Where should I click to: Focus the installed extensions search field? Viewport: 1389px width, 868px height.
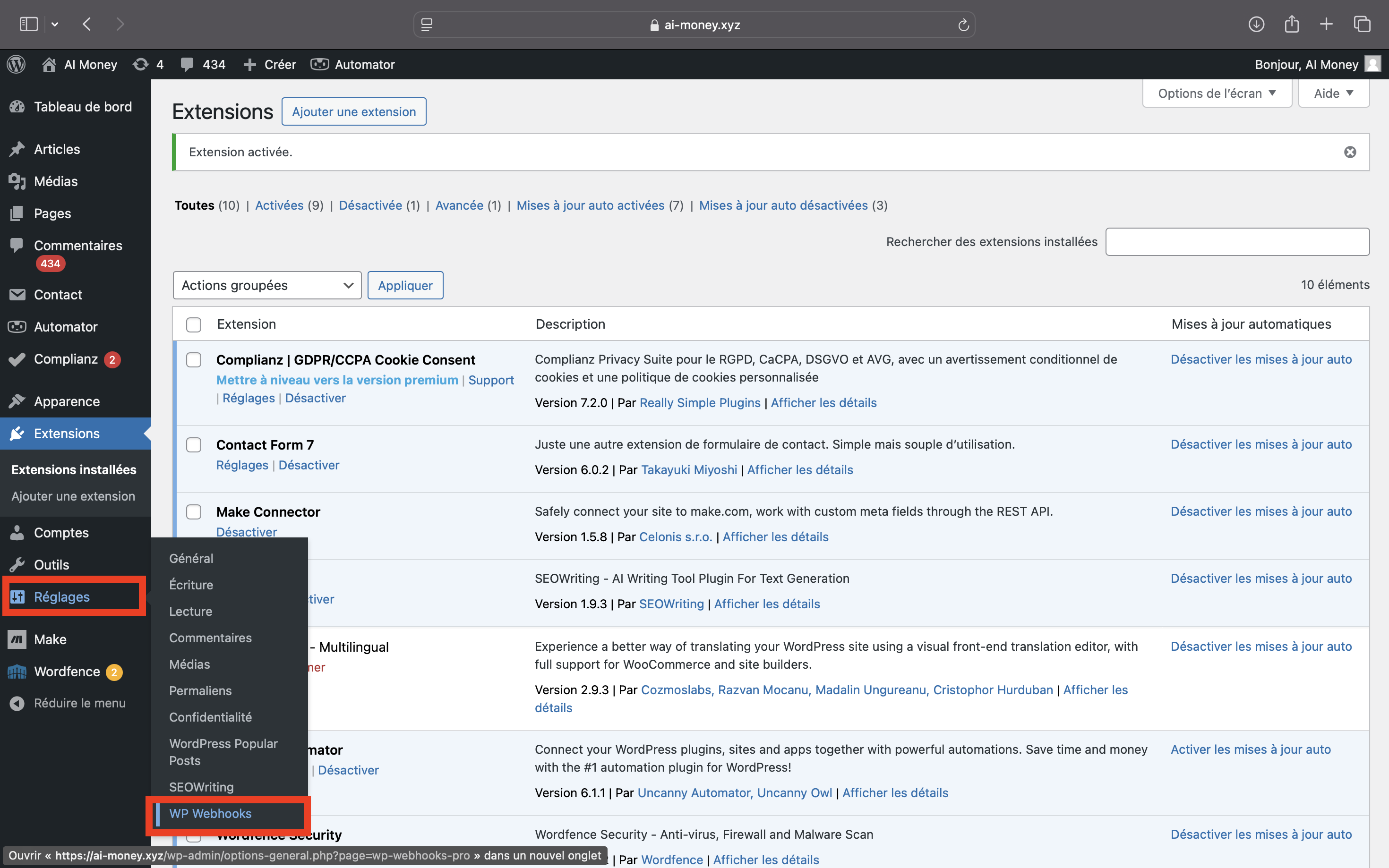point(1237,242)
